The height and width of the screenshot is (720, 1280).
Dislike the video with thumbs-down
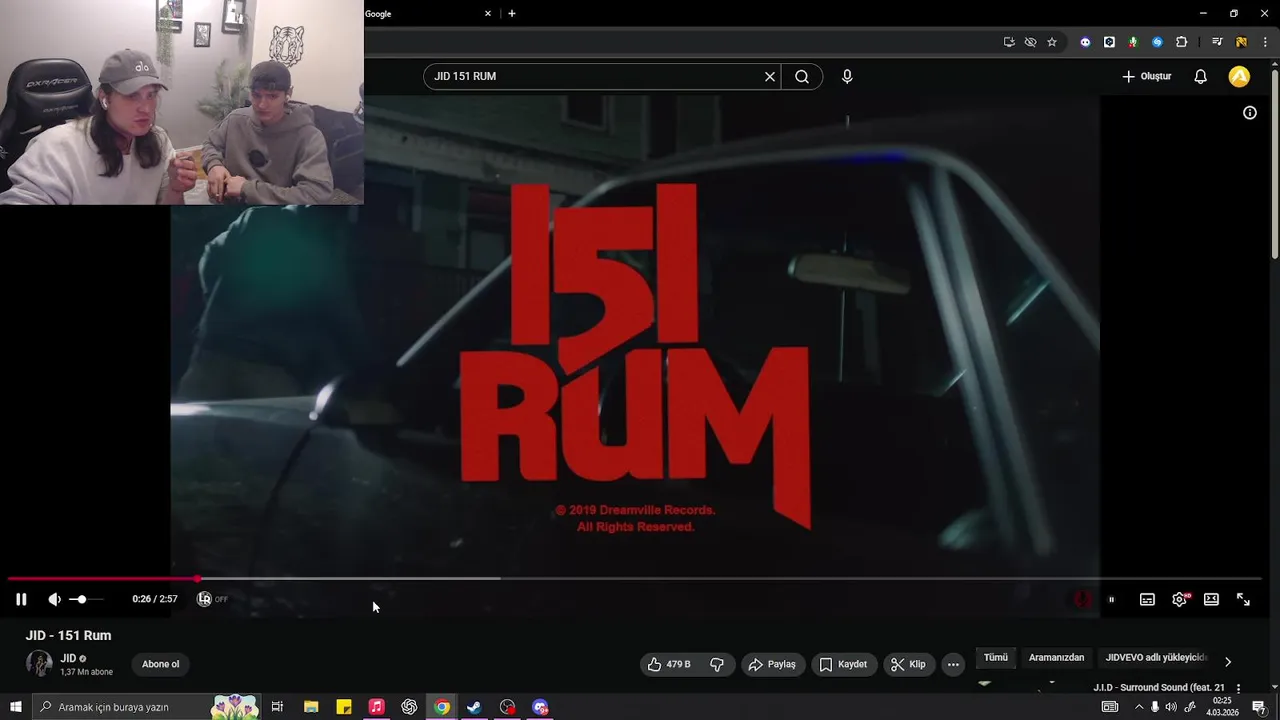point(717,664)
